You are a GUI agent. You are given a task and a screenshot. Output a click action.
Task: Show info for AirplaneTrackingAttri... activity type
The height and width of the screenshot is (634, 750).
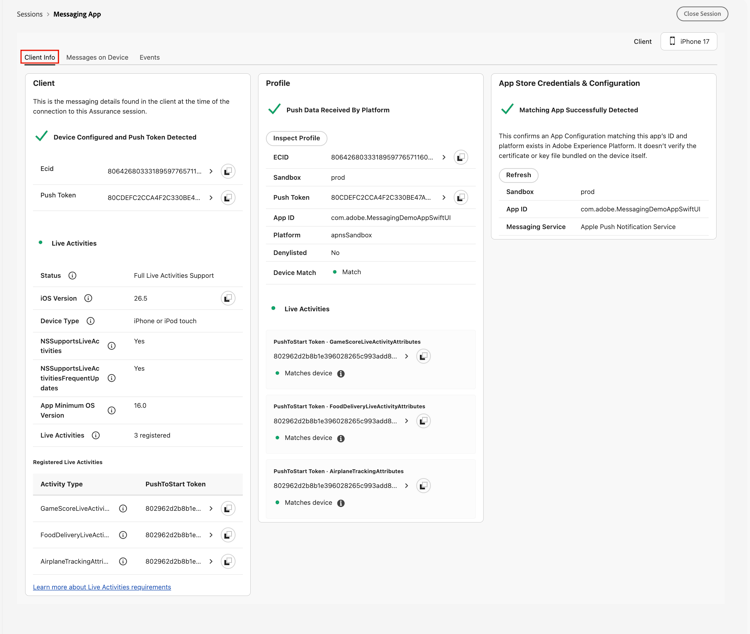coord(123,561)
